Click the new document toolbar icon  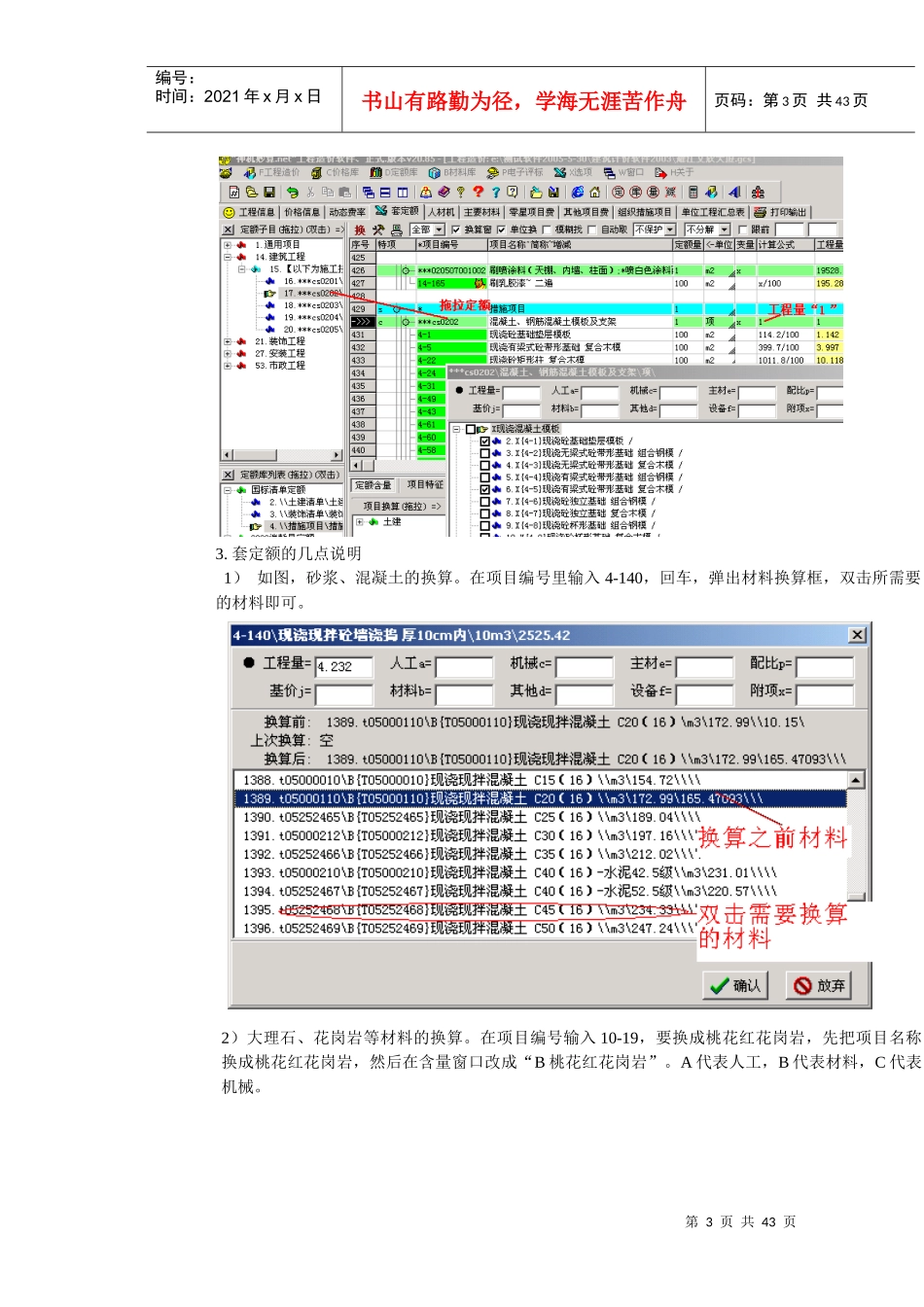click(x=233, y=193)
